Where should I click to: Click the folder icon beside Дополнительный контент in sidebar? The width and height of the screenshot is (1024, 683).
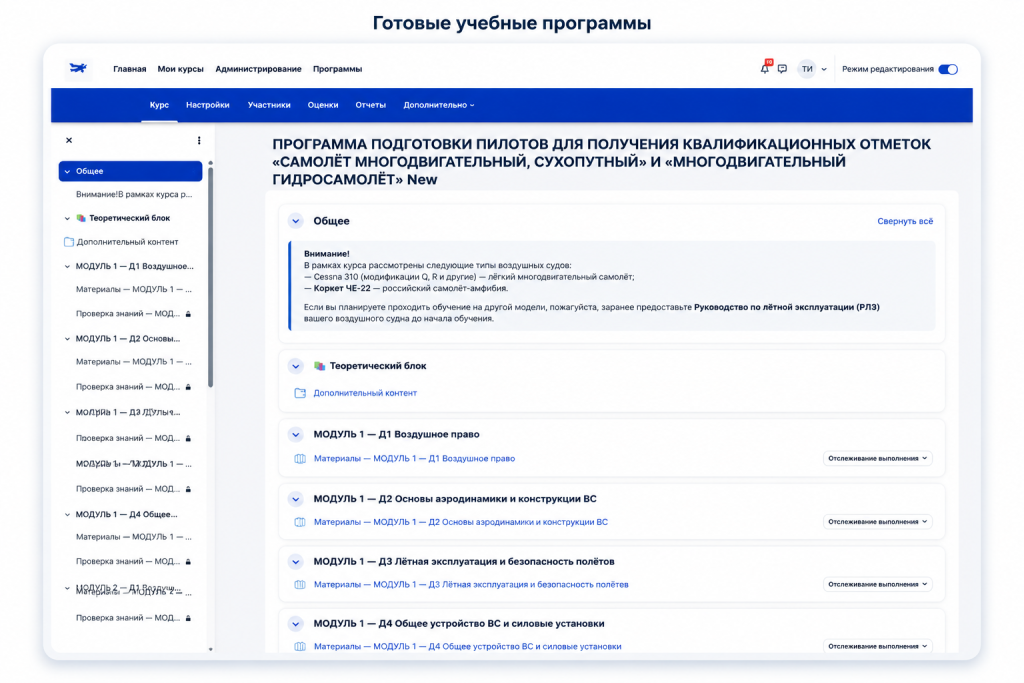click(69, 242)
